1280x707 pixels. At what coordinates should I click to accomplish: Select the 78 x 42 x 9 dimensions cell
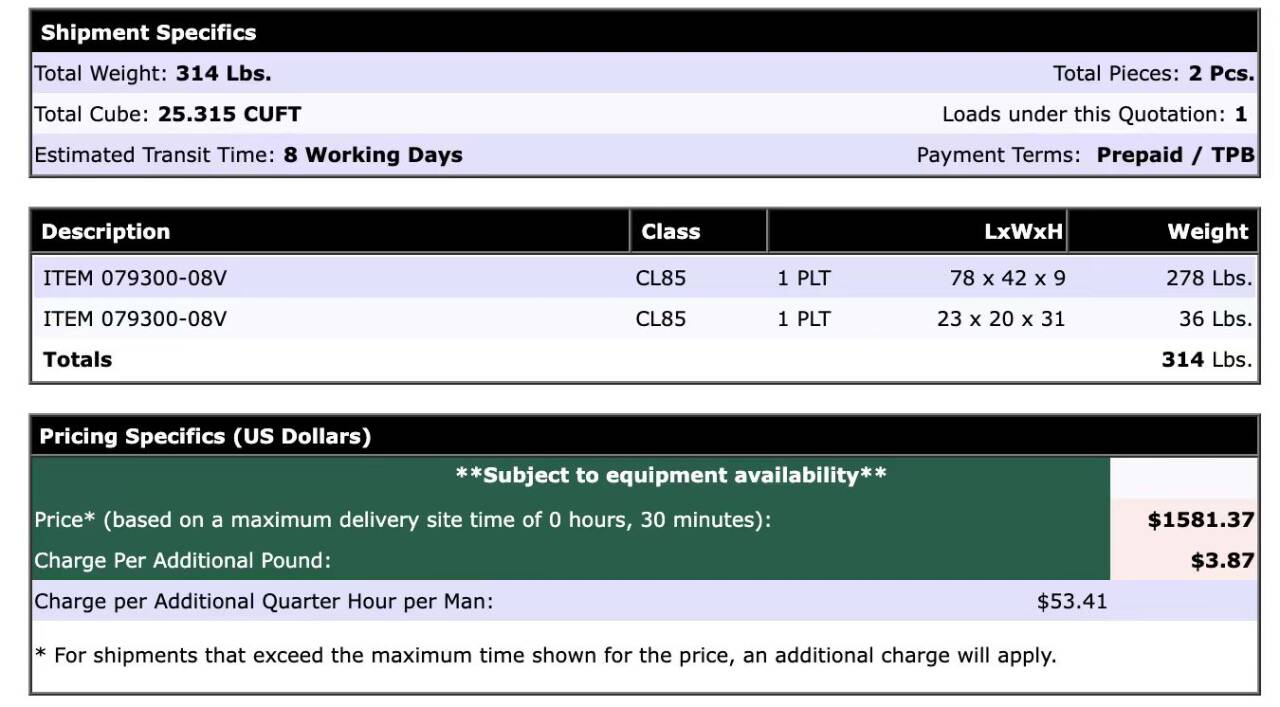tap(1007, 278)
